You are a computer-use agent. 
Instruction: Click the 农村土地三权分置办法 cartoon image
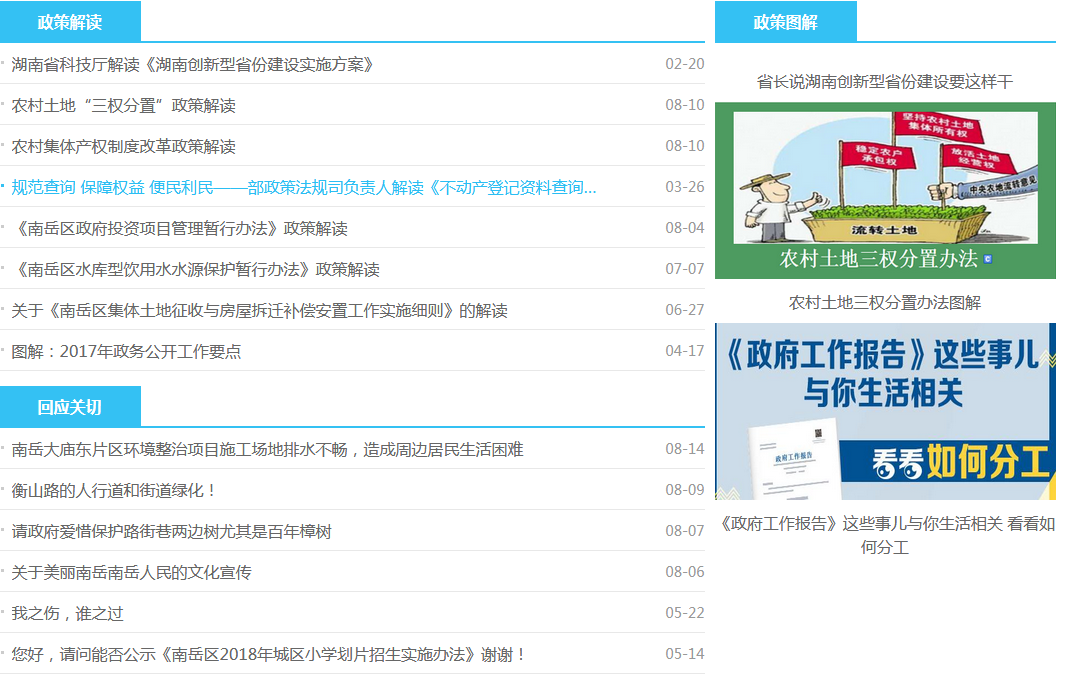(885, 190)
